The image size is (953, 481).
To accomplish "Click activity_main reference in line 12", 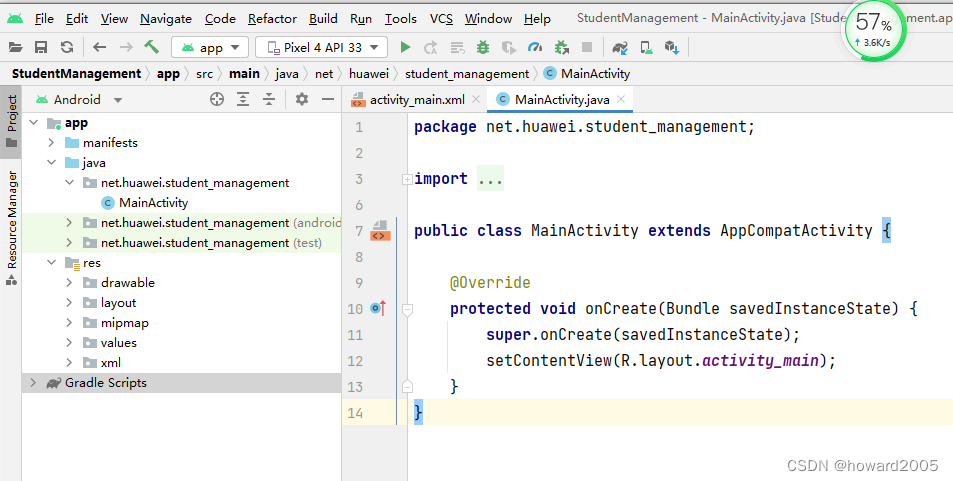I will tap(760, 361).
